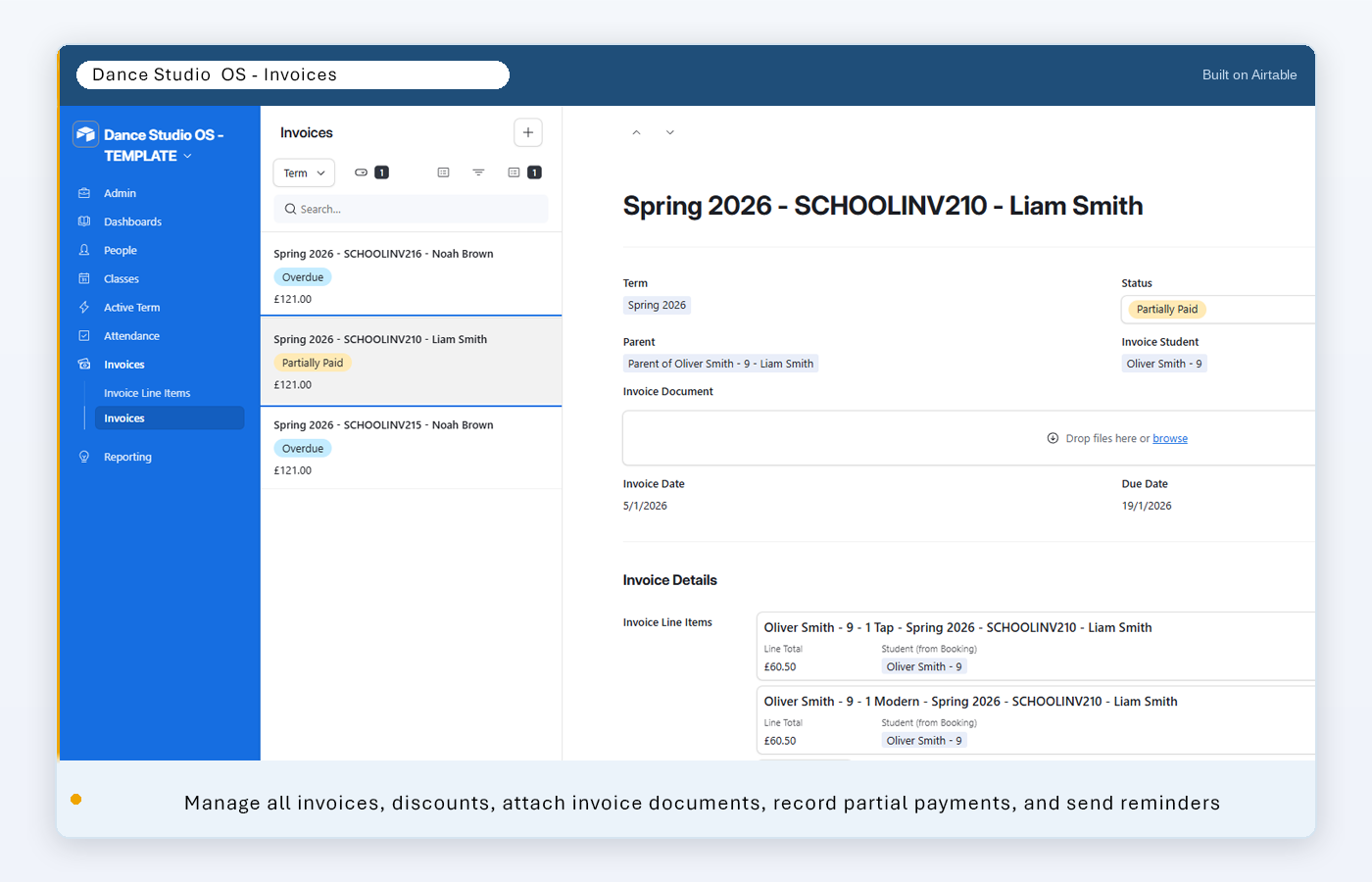Click the Reporting lightbulb icon in sidebar
The height and width of the screenshot is (882, 1372).
coord(84,457)
